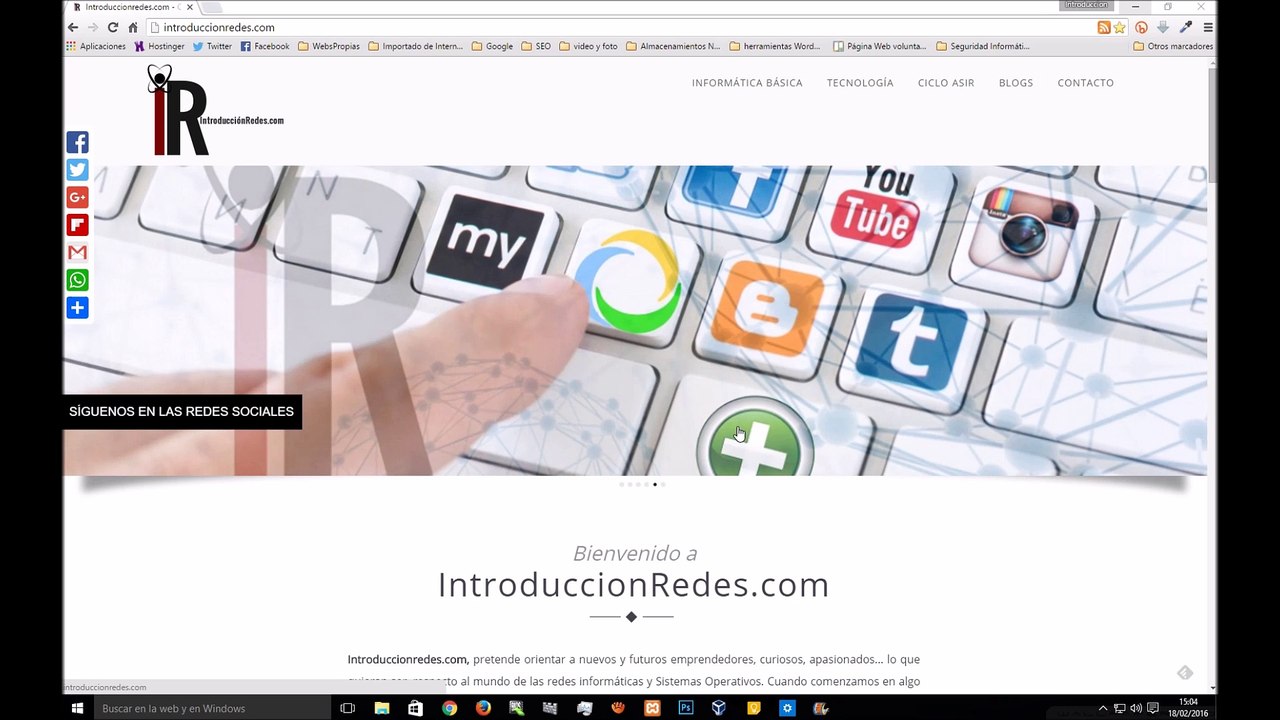Click Síguenos en las redes sociales caption
The width and height of the screenshot is (1280, 720).
(x=182, y=411)
